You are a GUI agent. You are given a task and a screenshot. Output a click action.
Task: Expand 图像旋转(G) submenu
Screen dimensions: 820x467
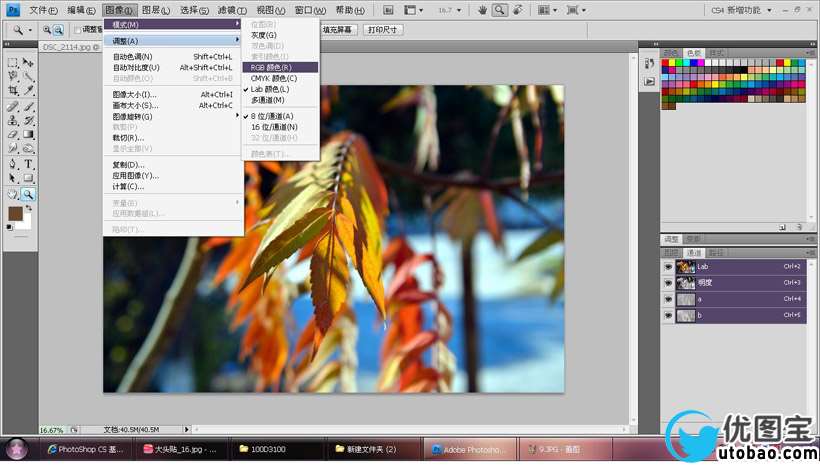(x=173, y=117)
